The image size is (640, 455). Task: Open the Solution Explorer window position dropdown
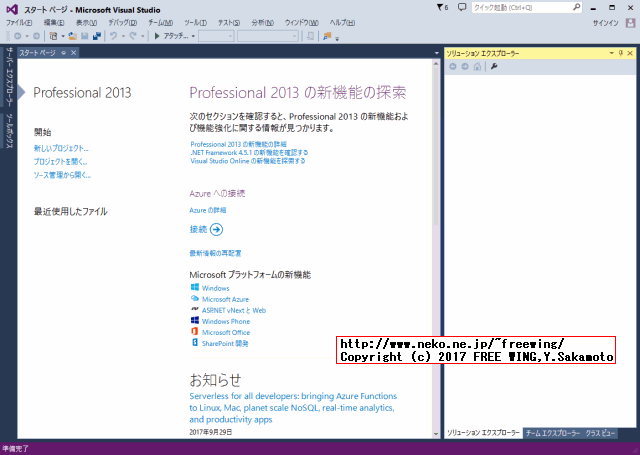coord(611,53)
